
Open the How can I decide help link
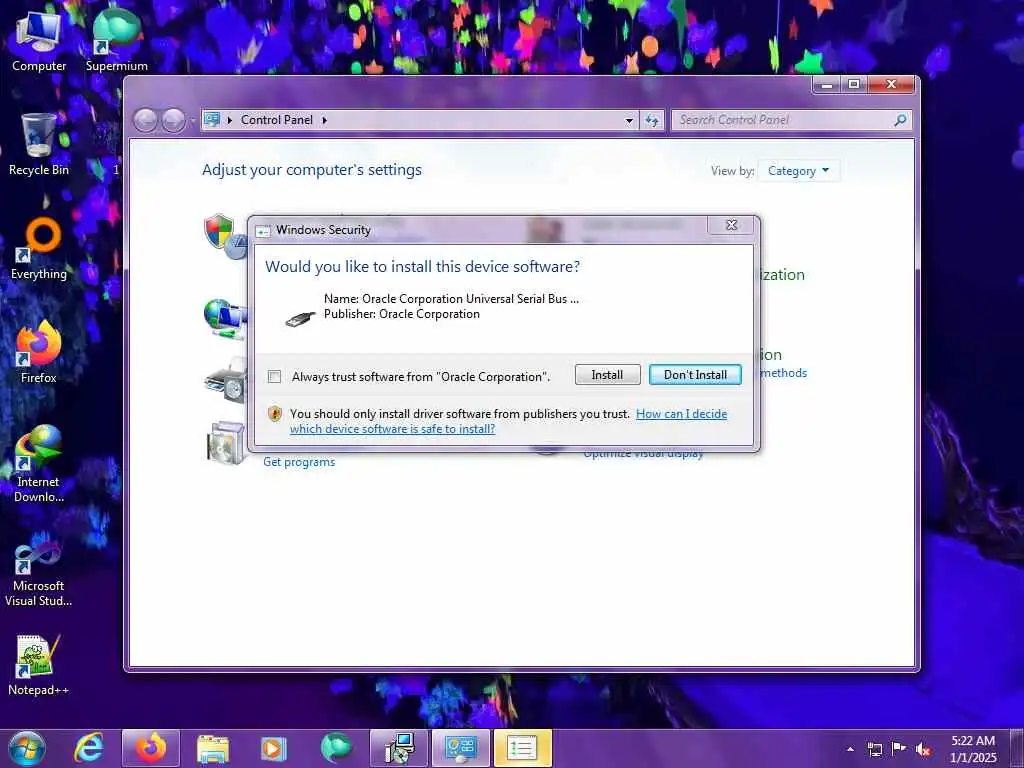tap(508, 421)
